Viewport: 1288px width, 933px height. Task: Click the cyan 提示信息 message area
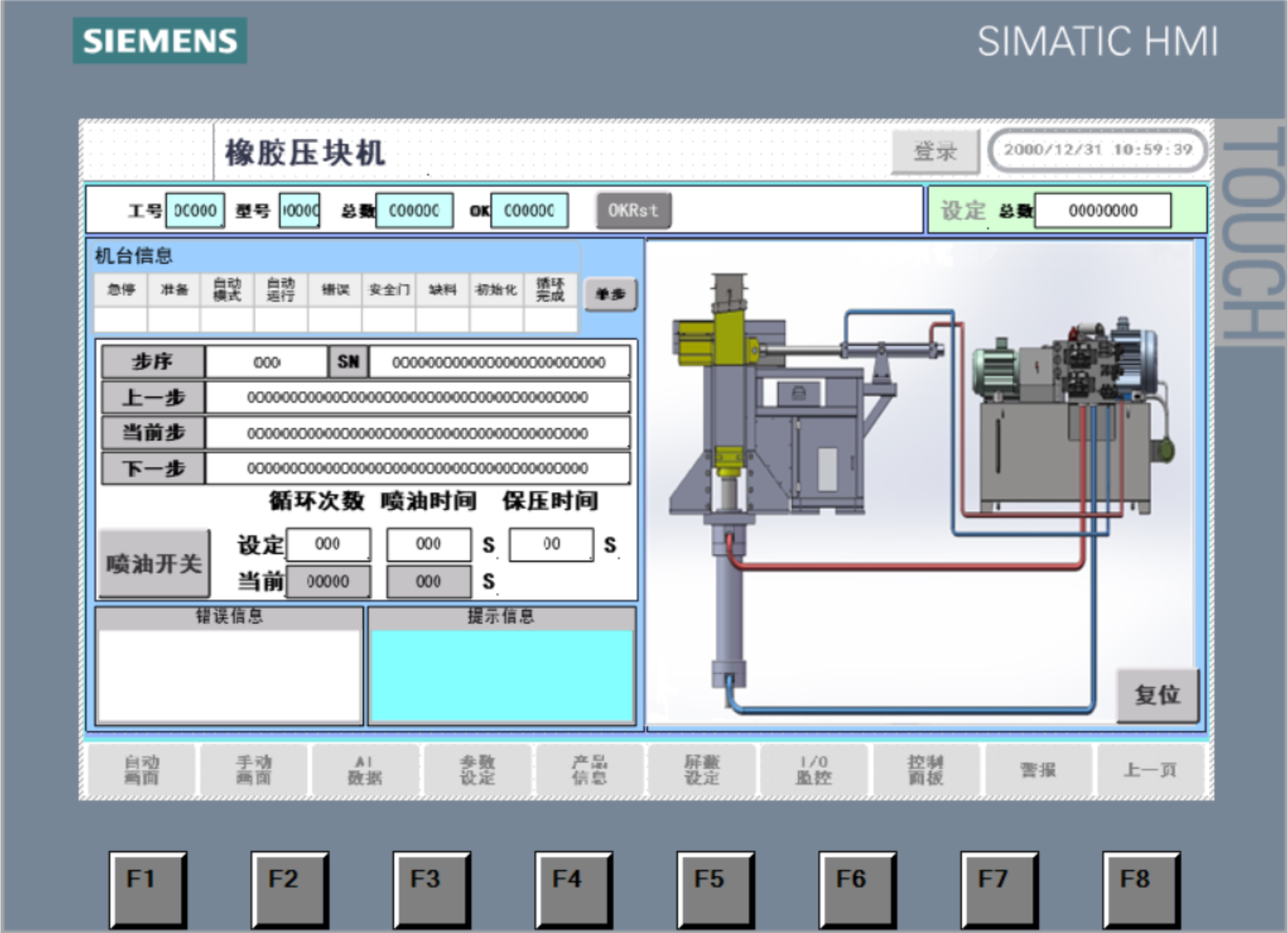pyautogui.click(x=502, y=676)
